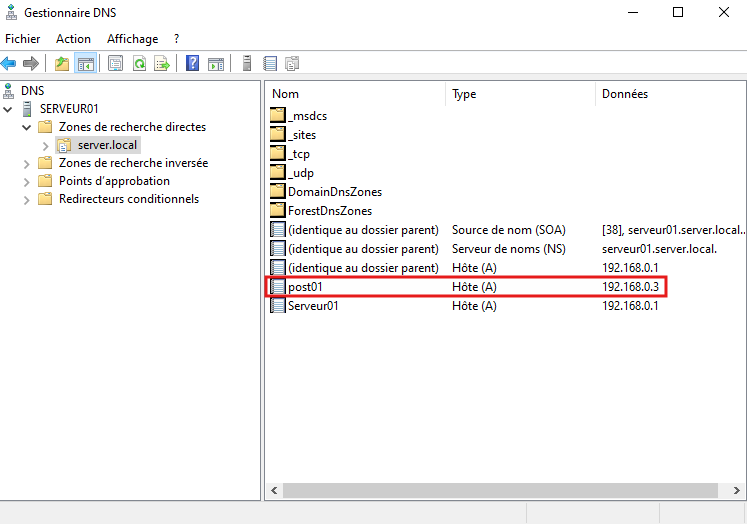Viewport: 747px width, 524px height.
Task: Sort records by the Type column header
Action: coord(464,94)
